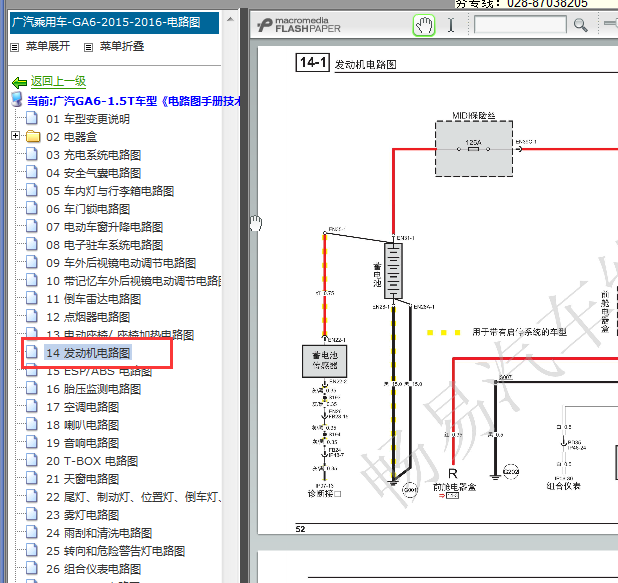The height and width of the screenshot is (583, 618).
Task: Select 14 发动机电路图 item
Action: tap(88, 353)
